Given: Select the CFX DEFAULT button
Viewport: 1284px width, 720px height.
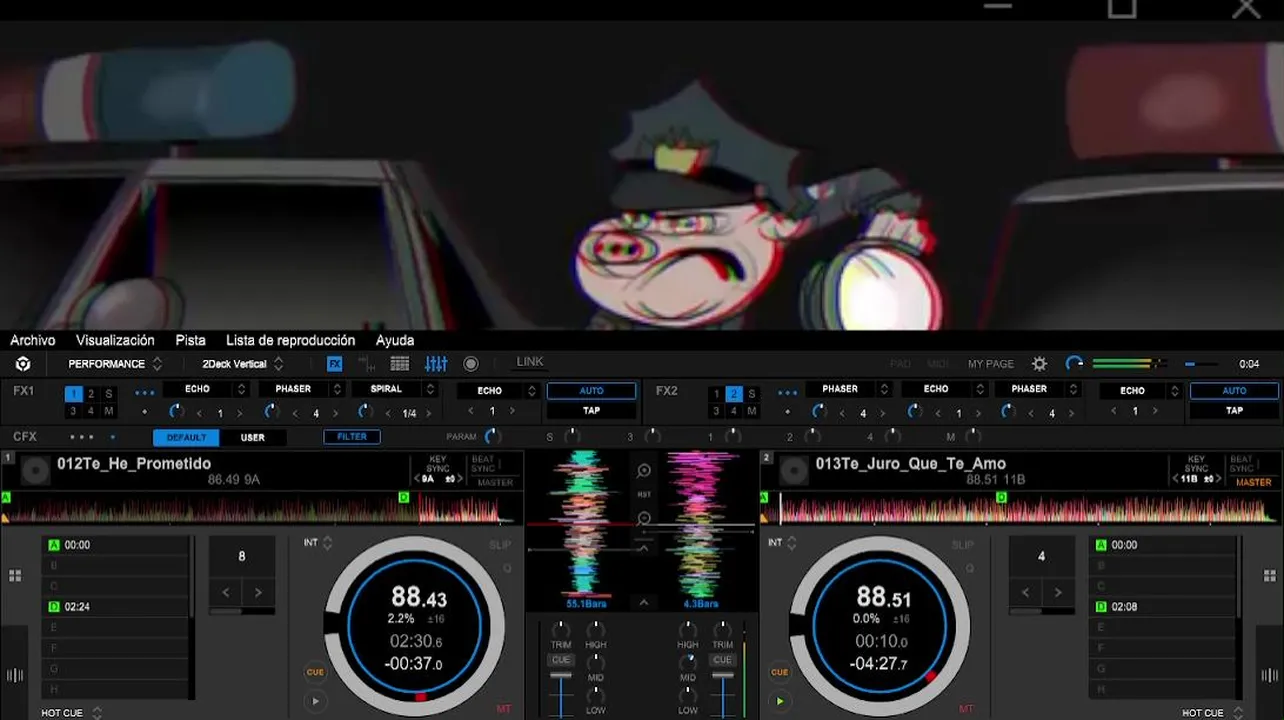Looking at the screenshot, I should (x=186, y=437).
